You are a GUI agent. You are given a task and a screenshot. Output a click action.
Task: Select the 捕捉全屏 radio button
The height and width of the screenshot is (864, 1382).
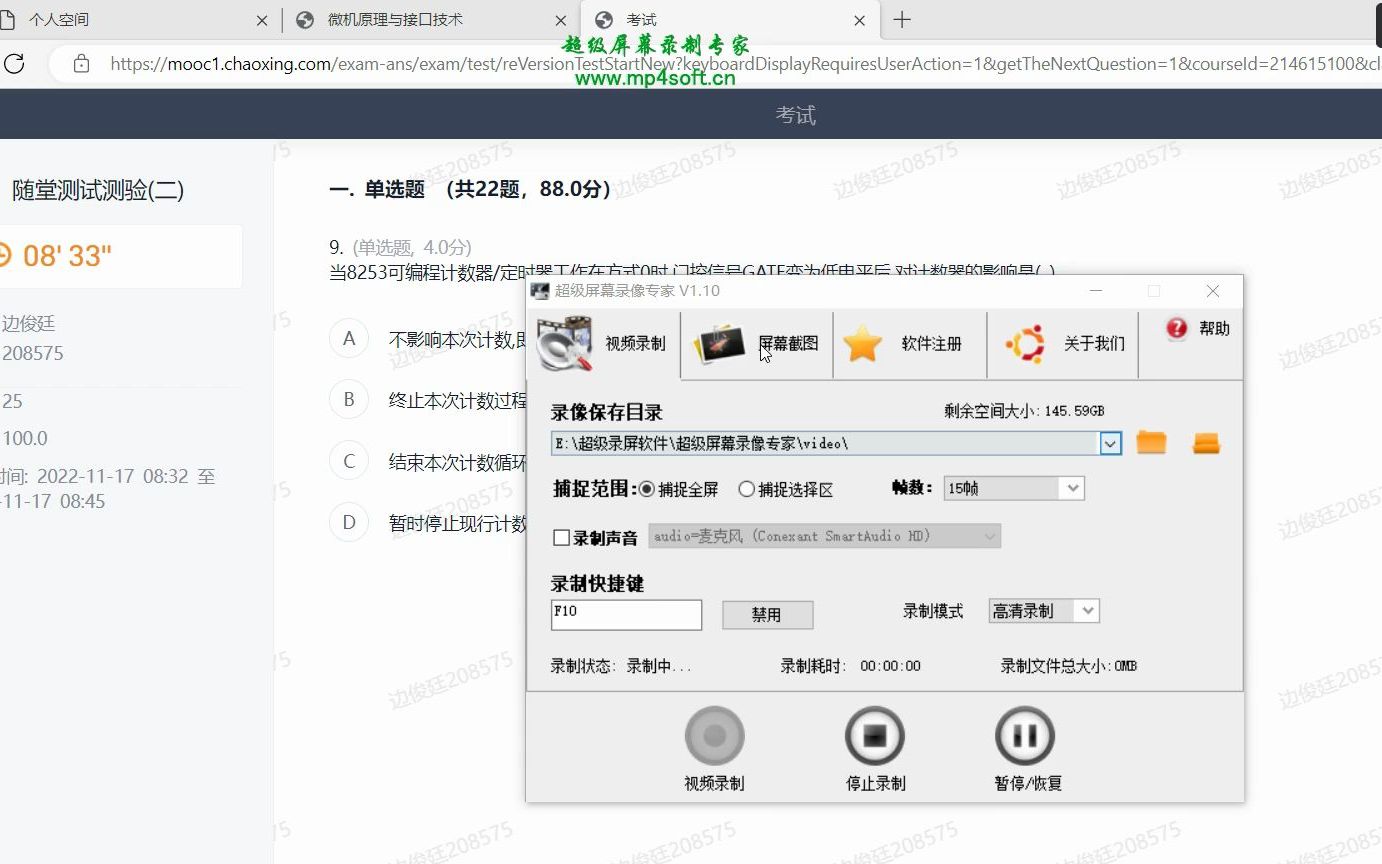(x=646, y=489)
